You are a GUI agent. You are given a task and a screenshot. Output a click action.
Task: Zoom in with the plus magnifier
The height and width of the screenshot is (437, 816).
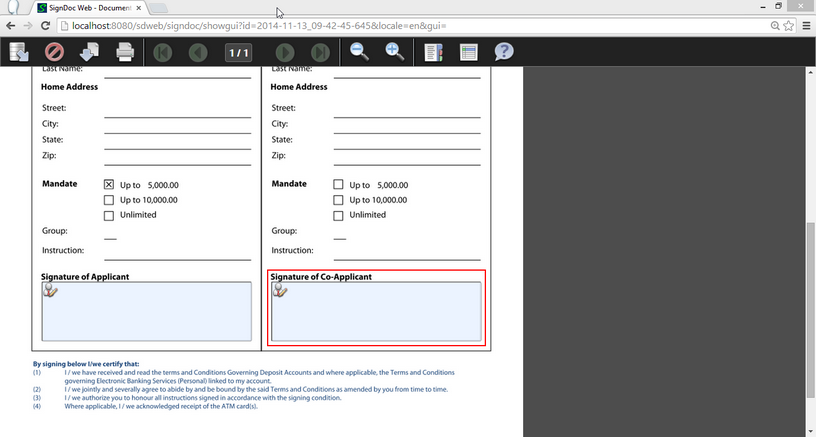tap(395, 52)
